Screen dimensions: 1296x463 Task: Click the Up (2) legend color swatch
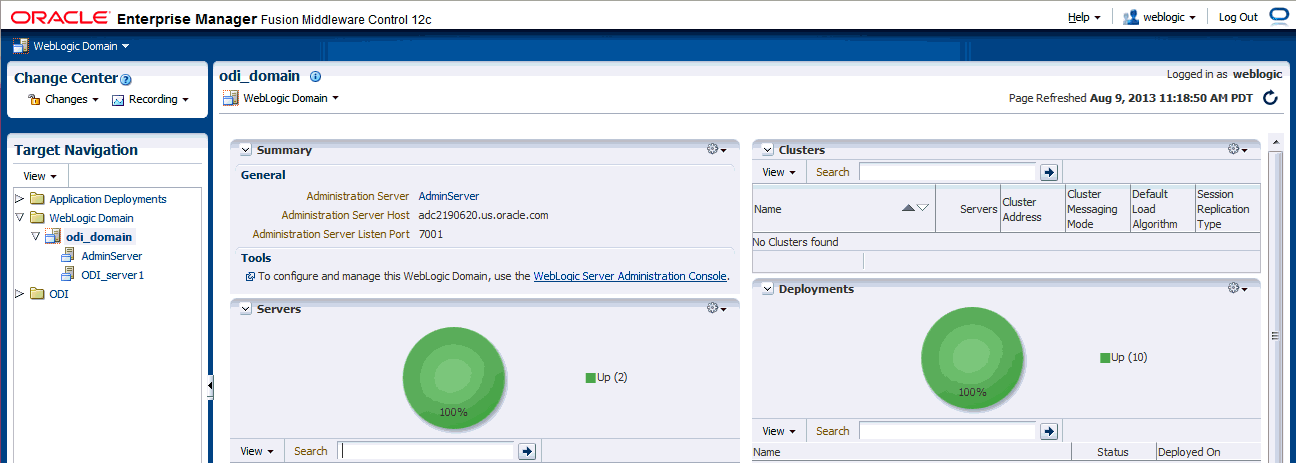[591, 377]
